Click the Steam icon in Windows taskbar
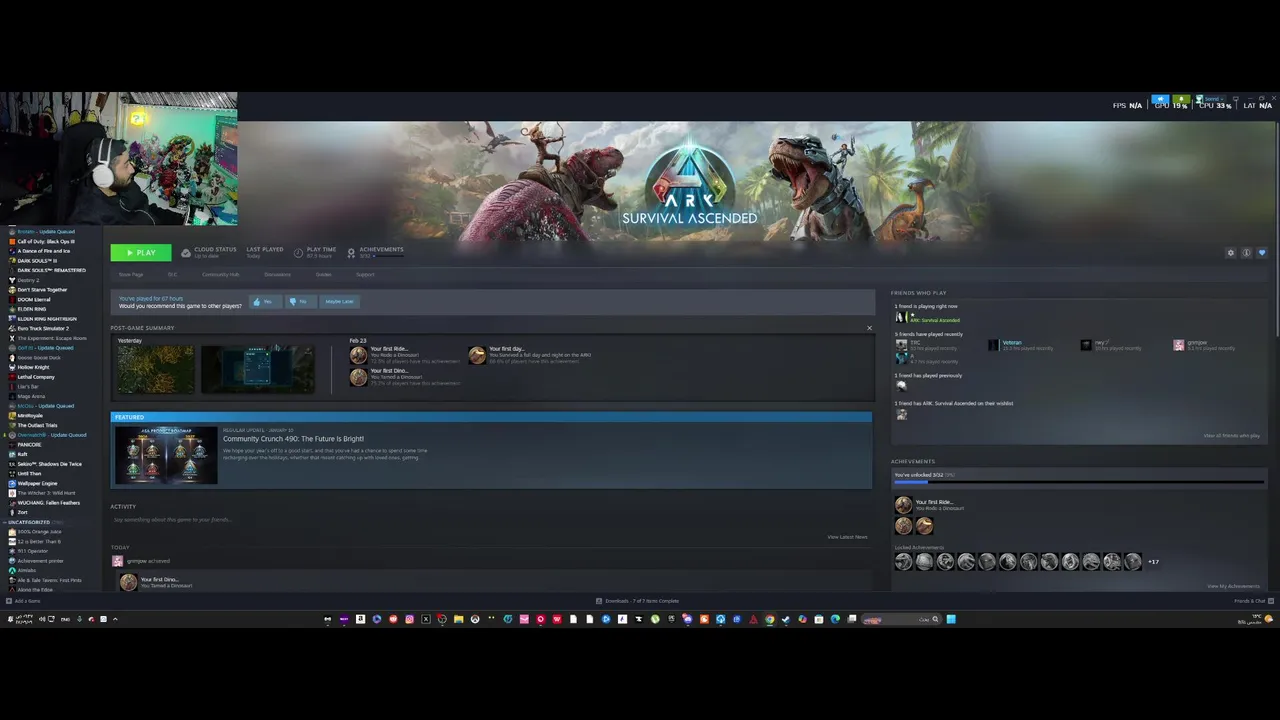This screenshot has height=720, width=1280. (786, 619)
